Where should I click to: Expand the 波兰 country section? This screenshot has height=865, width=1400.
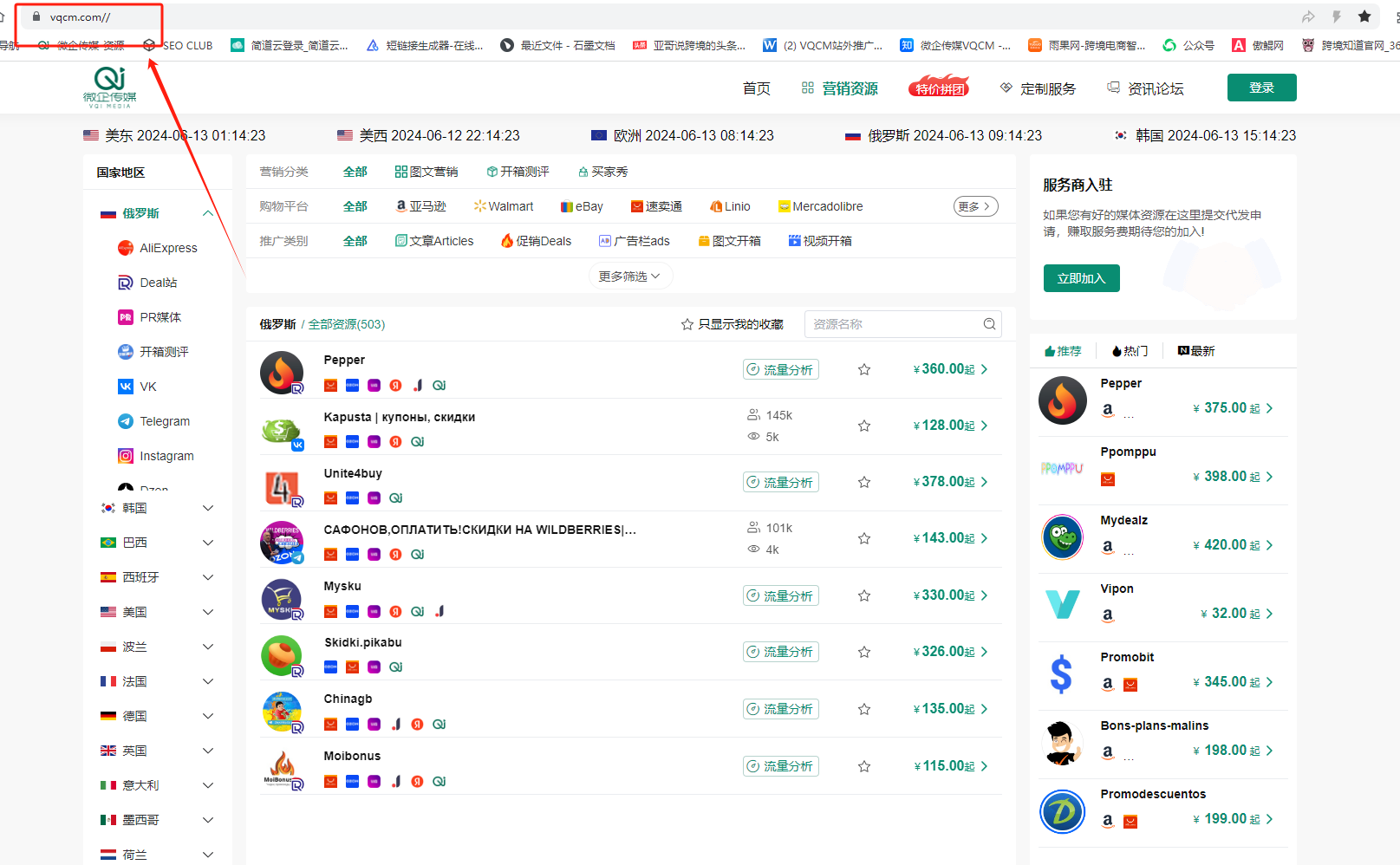coord(208,647)
